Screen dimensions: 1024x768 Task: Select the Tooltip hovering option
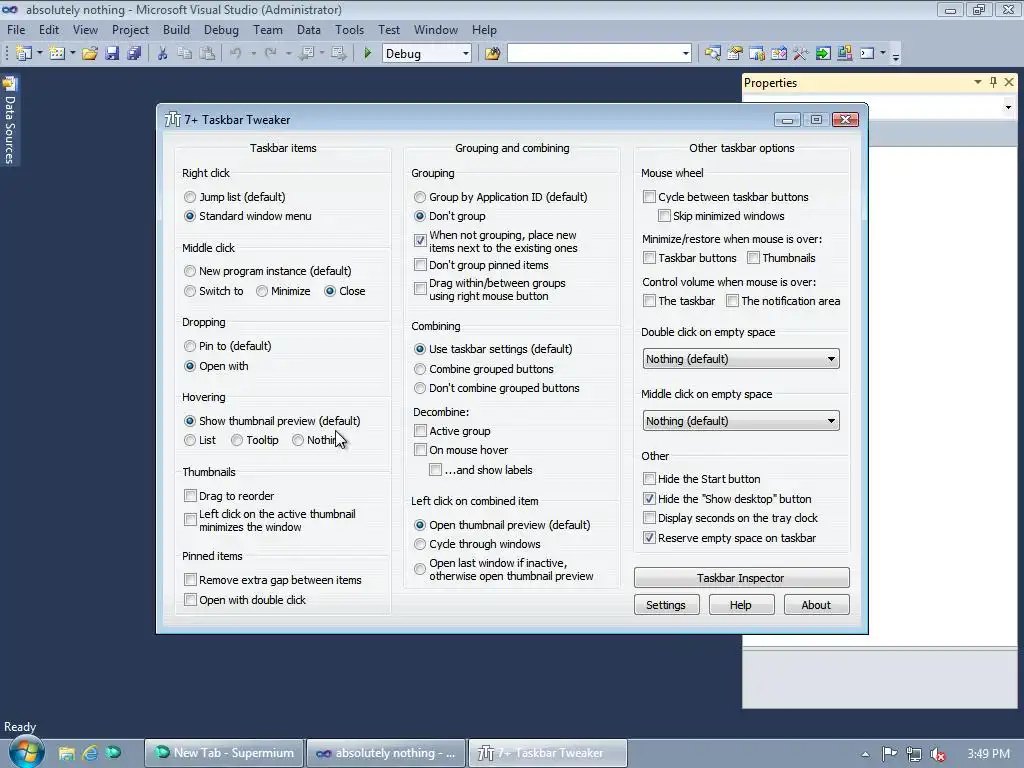click(x=237, y=440)
